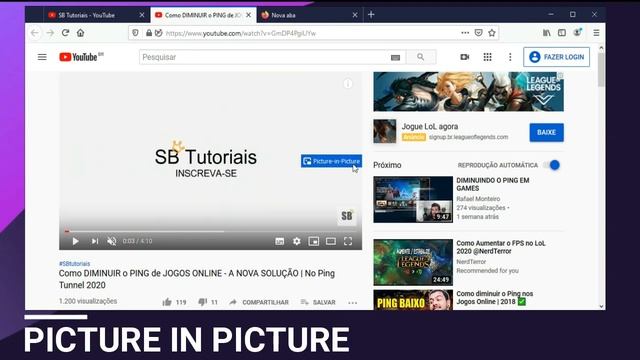Go to browser home page

click(80, 33)
